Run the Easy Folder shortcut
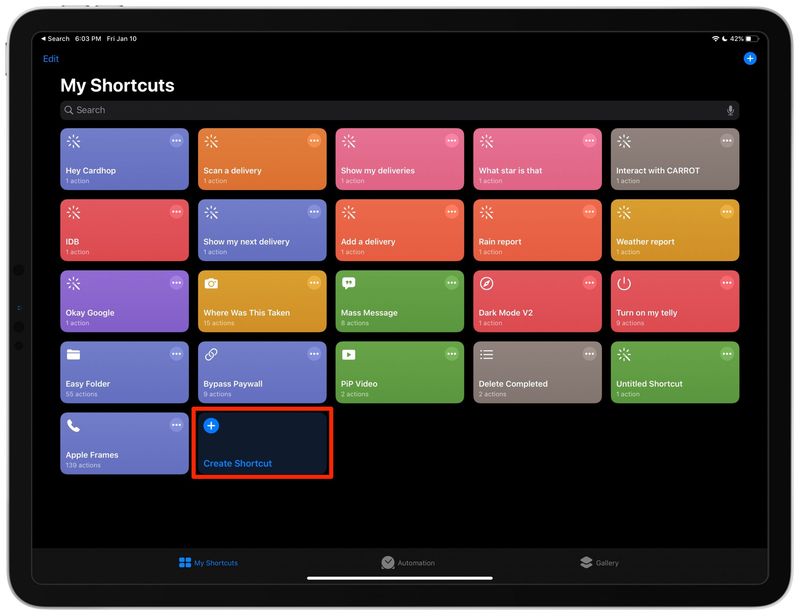The width and height of the screenshot is (800, 616). click(124, 372)
